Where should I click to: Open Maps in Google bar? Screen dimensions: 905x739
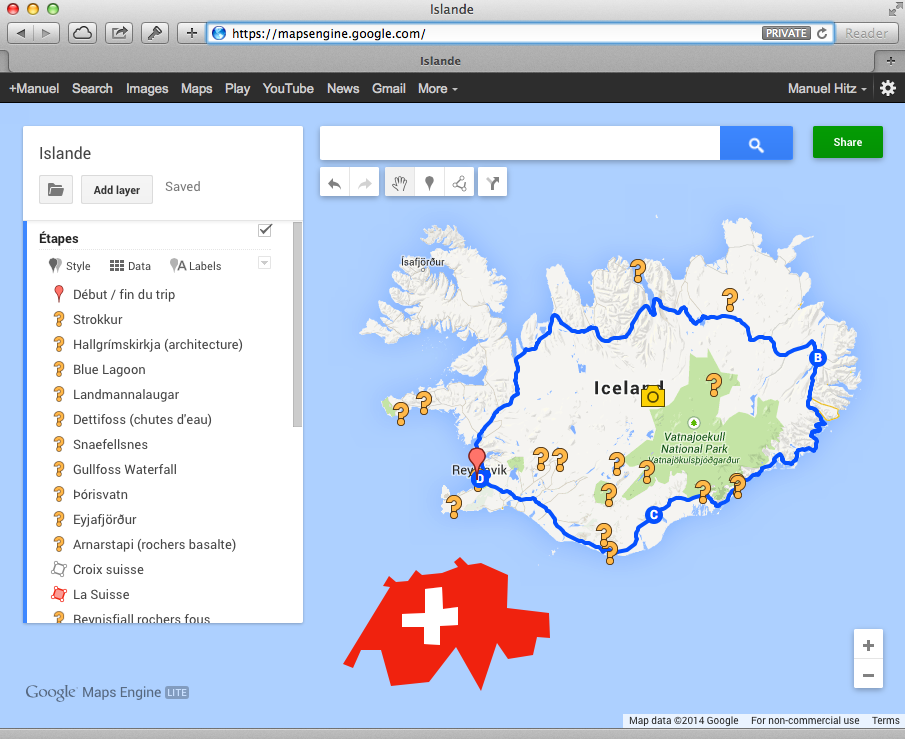(197, 88)
